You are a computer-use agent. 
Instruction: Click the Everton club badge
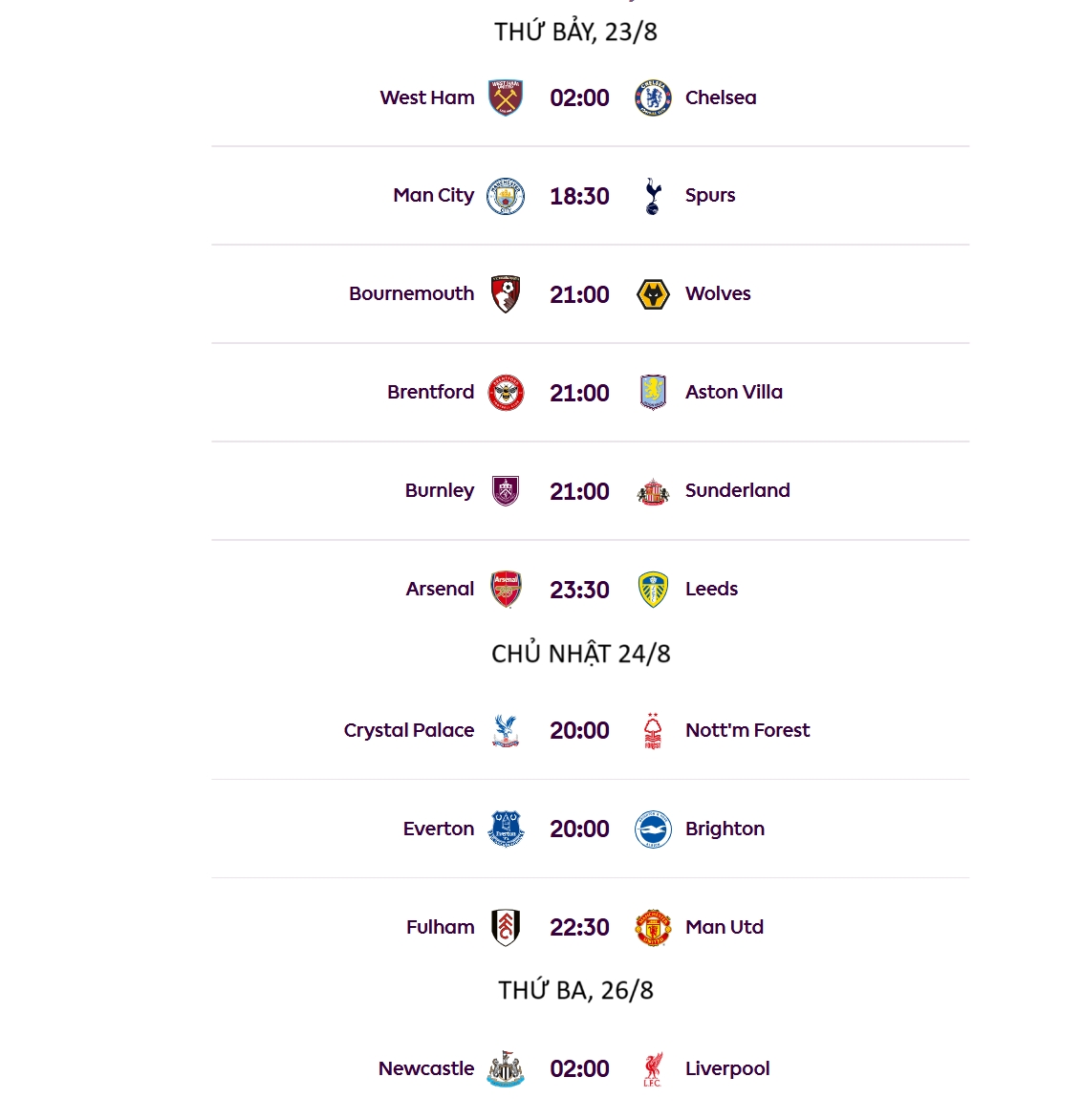coord(506,829)
